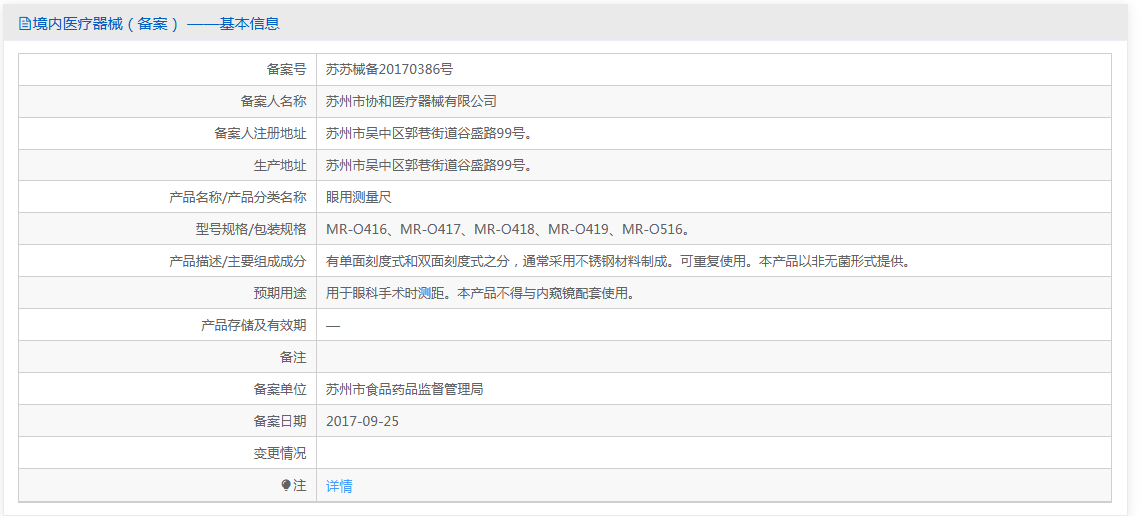Image resolution: width=1144 pixels, height=516 pixels.
Task: Click the header title 境内医疗器械（备案）——基本信息
Action: (156, 24)
